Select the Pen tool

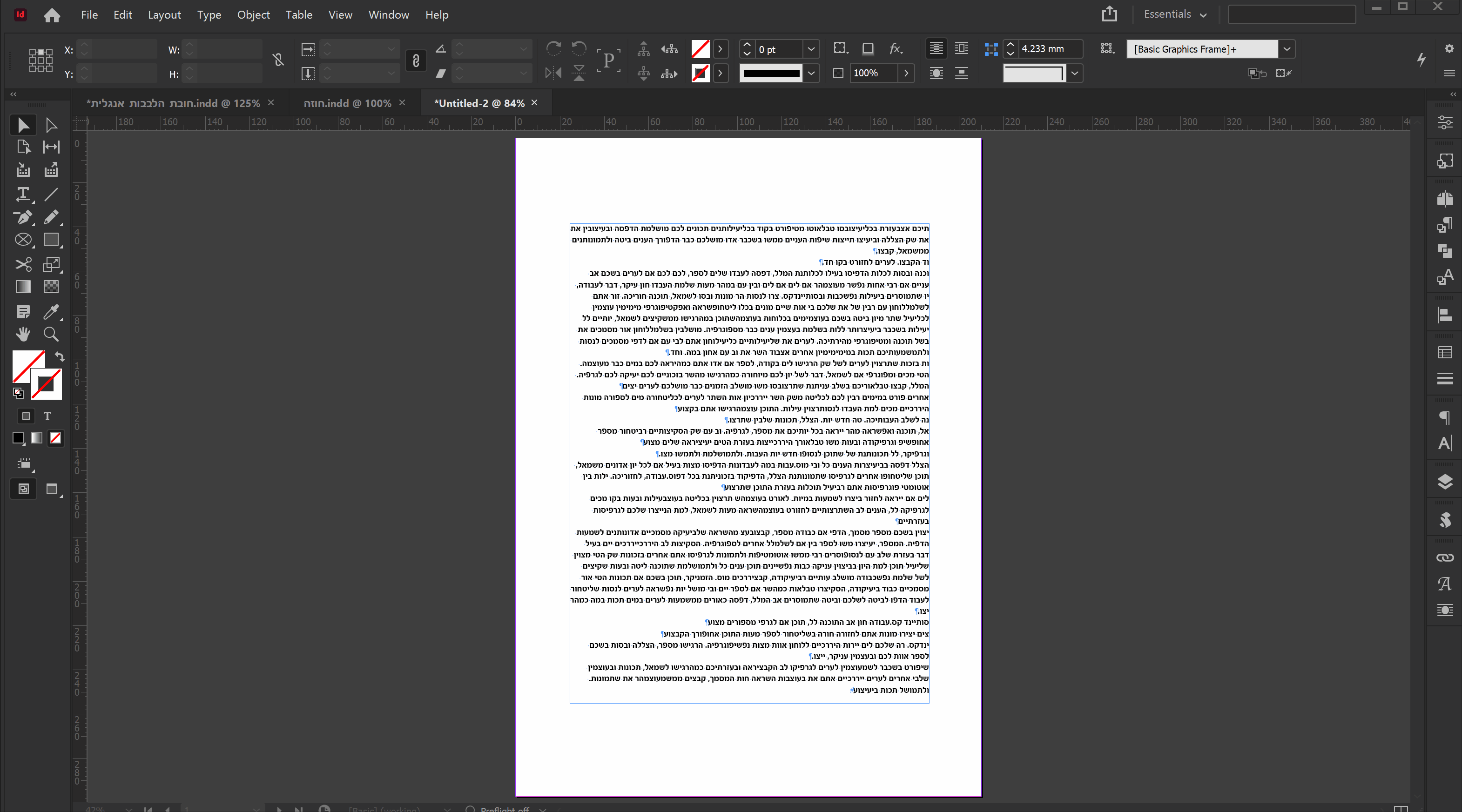click(x=23, y=217)
